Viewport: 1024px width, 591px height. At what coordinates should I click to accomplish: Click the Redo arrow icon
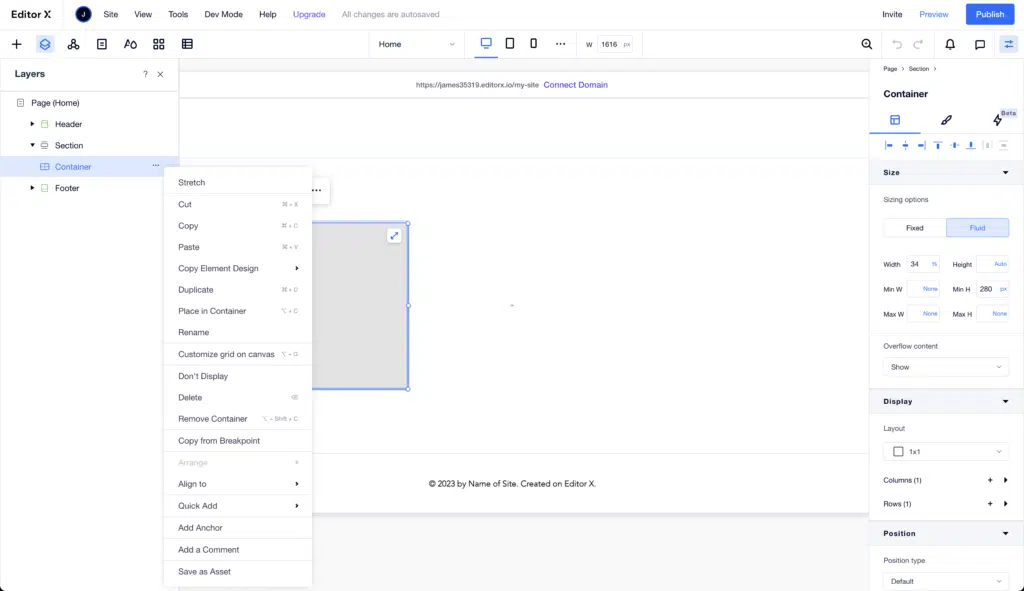point(918,44)
